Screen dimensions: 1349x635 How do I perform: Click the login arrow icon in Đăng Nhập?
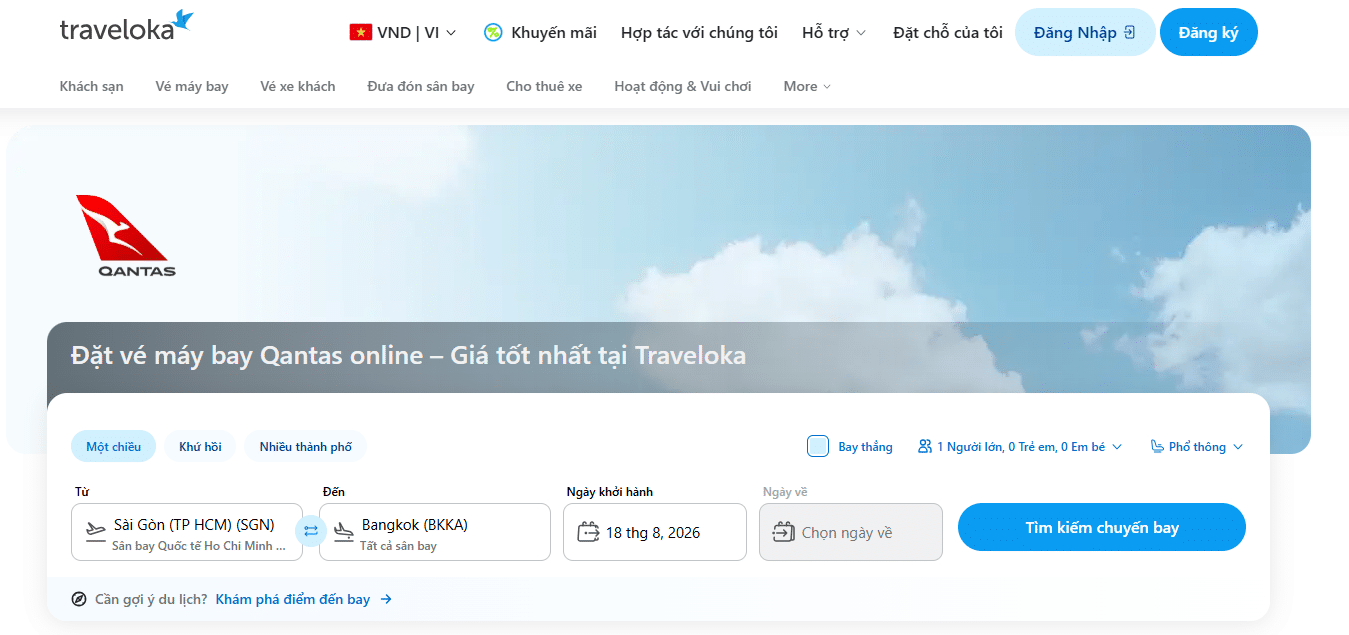click(x=1130, y=32)
